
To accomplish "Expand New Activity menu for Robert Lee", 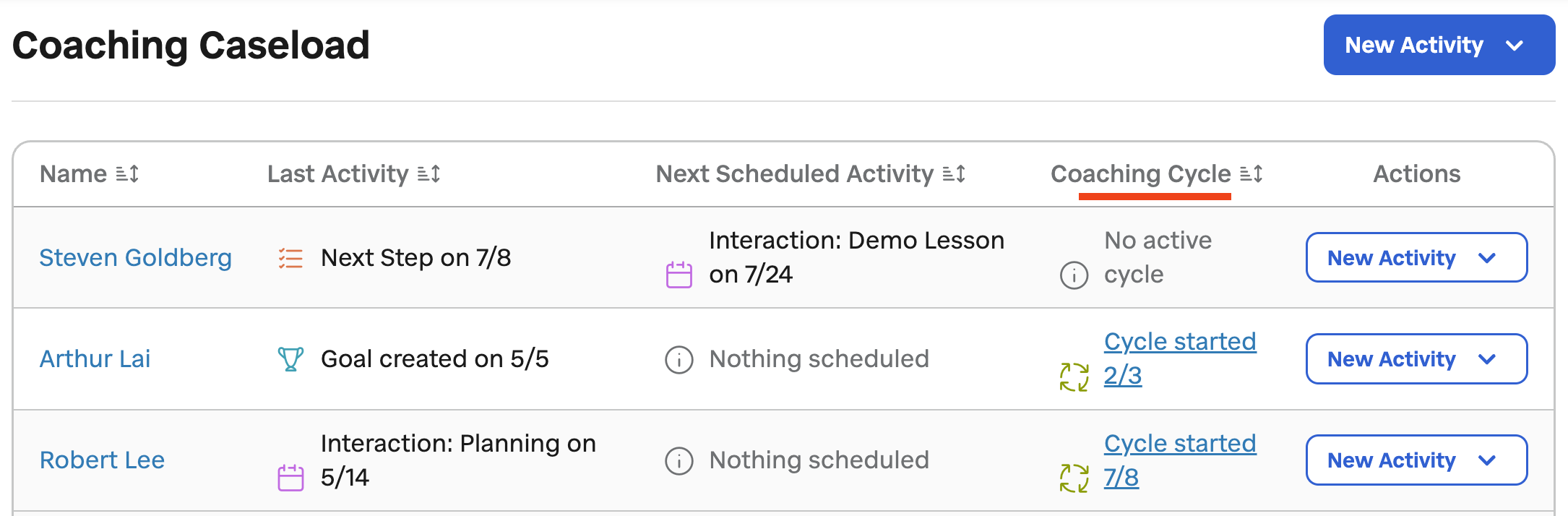I will point(1416,460).
